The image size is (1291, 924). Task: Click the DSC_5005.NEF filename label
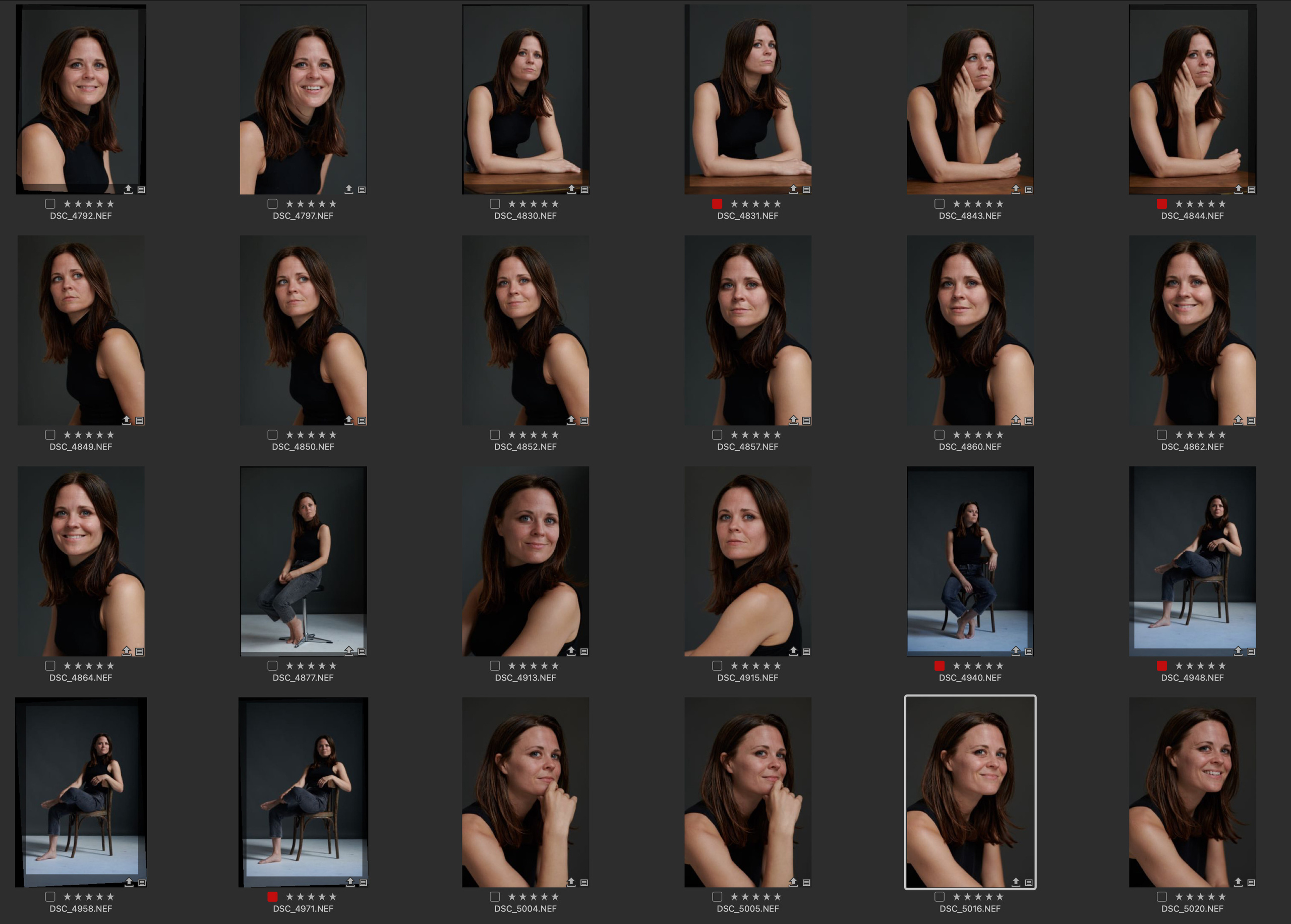tap(747, 909)
